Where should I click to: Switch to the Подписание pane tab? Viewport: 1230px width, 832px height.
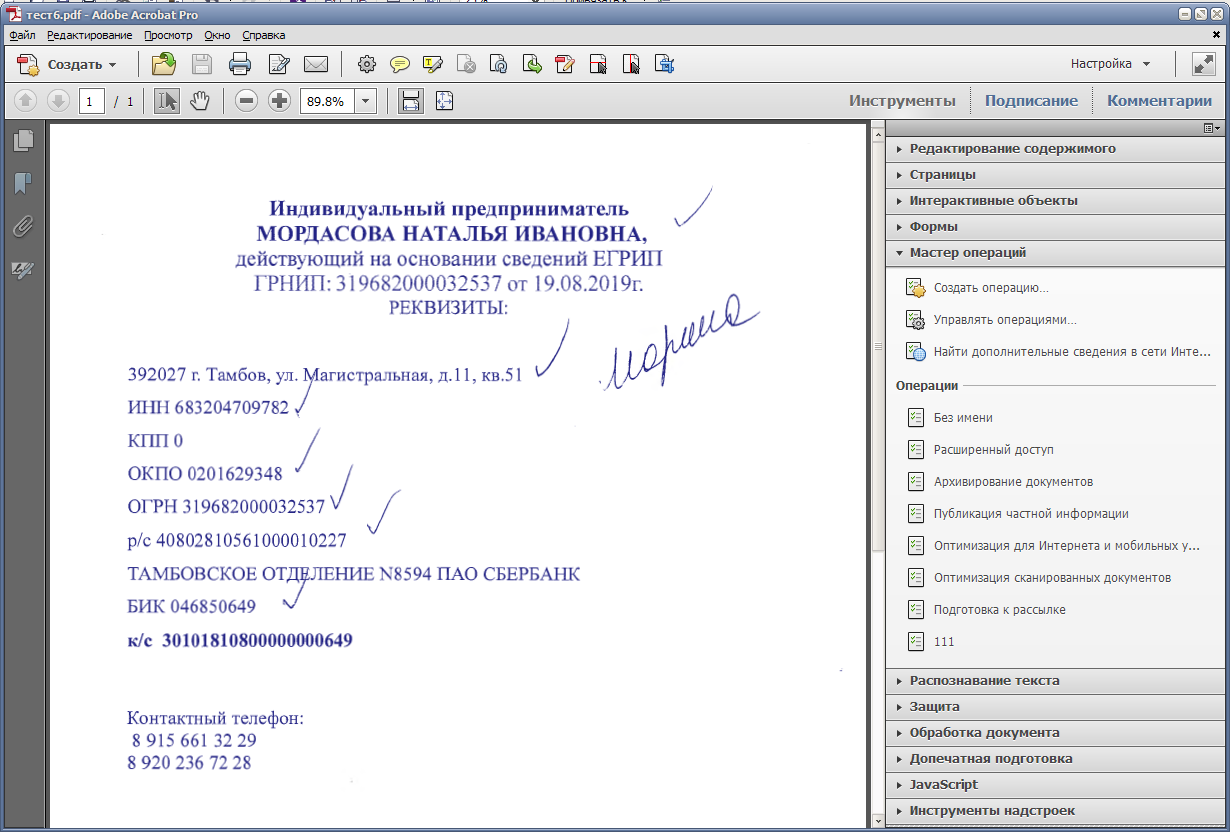(x=1031, y=101)
